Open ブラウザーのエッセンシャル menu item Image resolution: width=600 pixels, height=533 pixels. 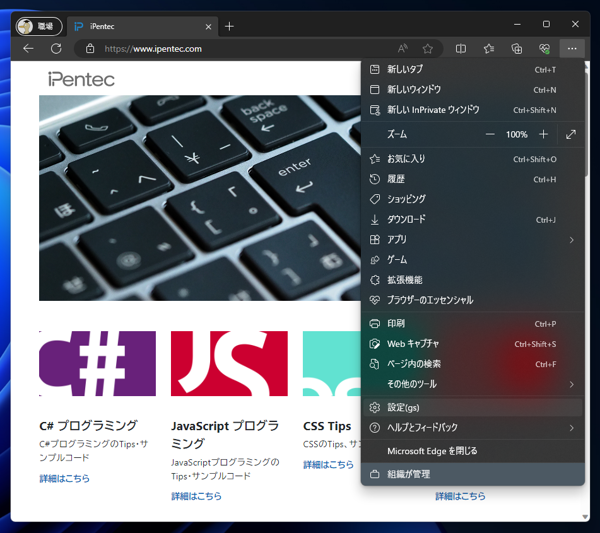(x=473, y=300)
